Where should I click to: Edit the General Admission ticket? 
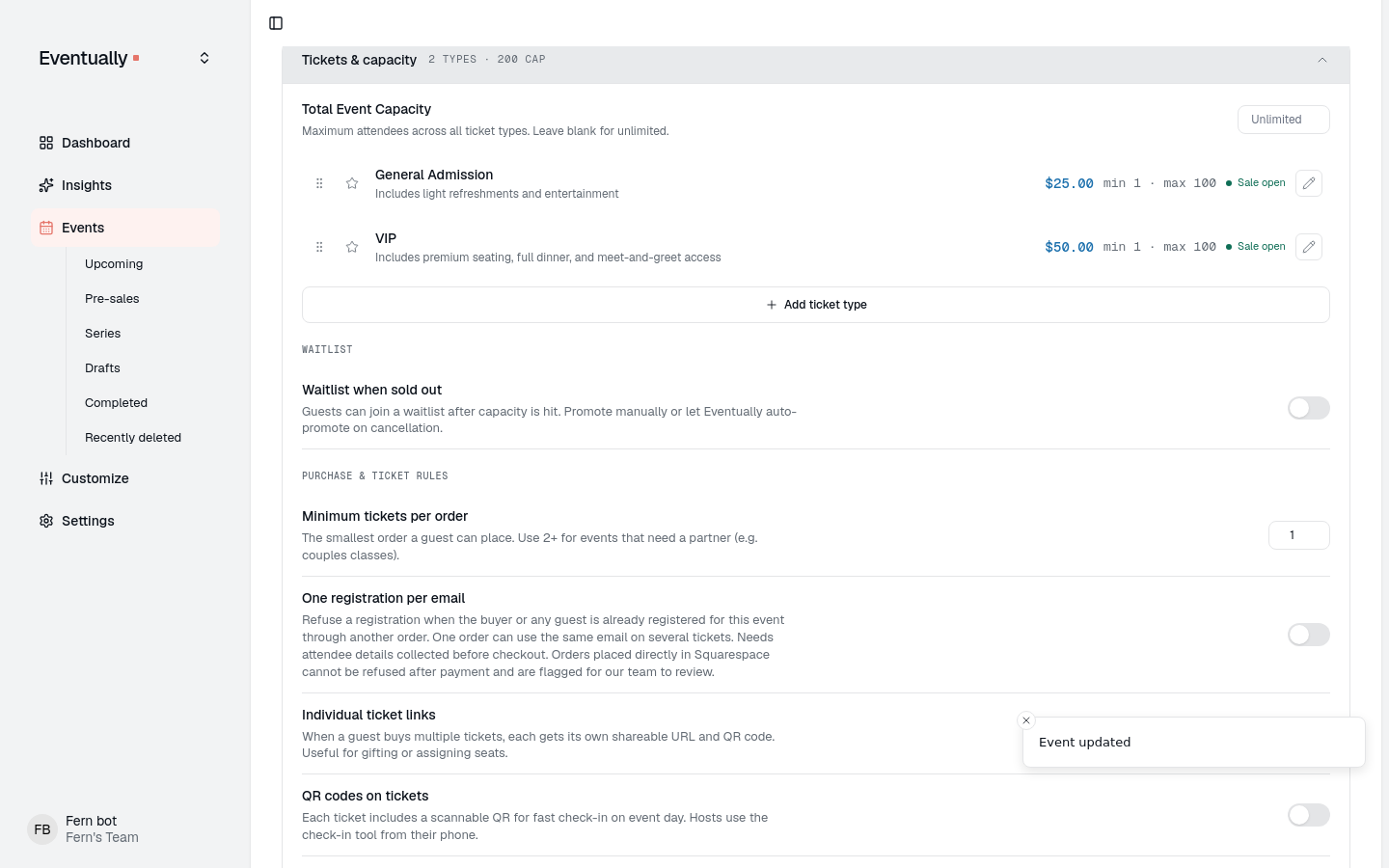(x=1309, y=183)
